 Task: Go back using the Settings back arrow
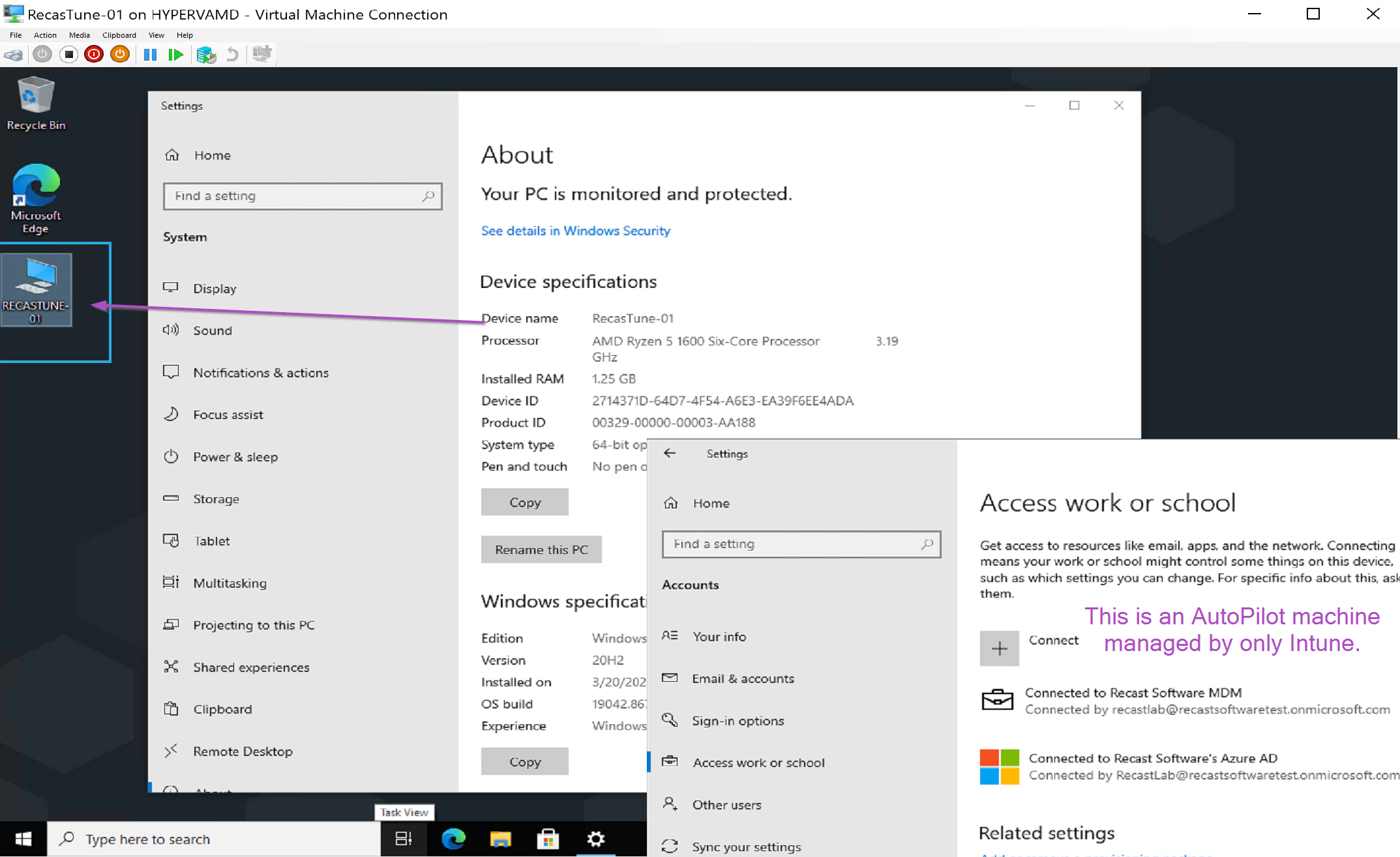click(670, 454)
